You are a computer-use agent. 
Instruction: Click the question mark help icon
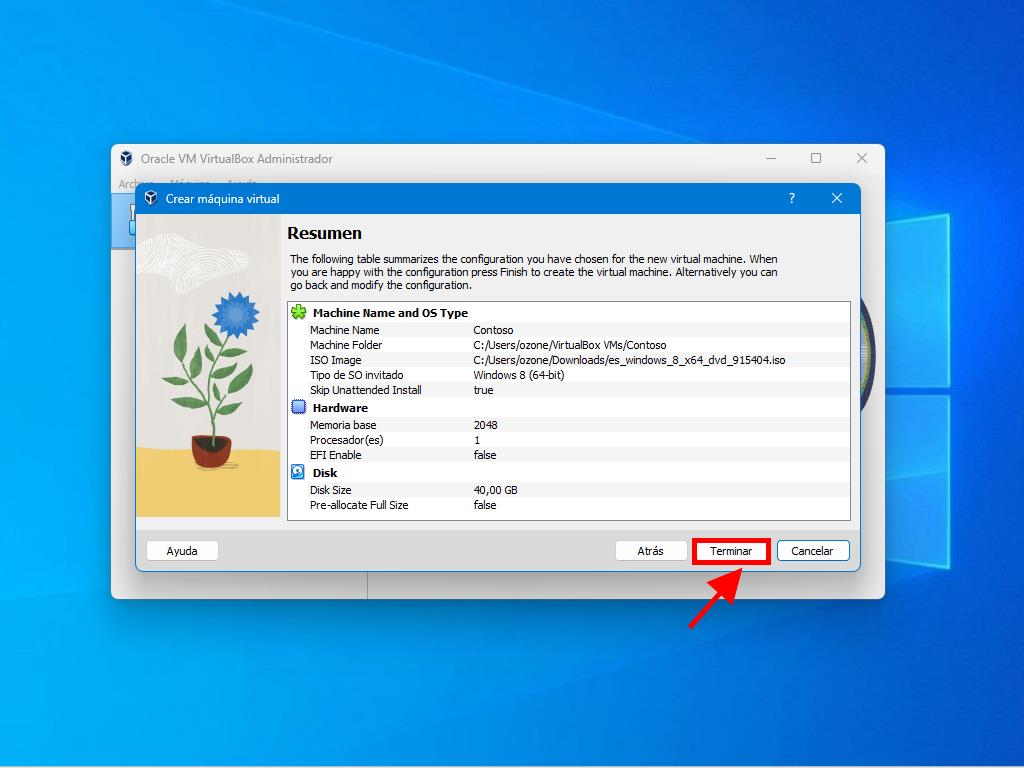[x=791, y=198]
